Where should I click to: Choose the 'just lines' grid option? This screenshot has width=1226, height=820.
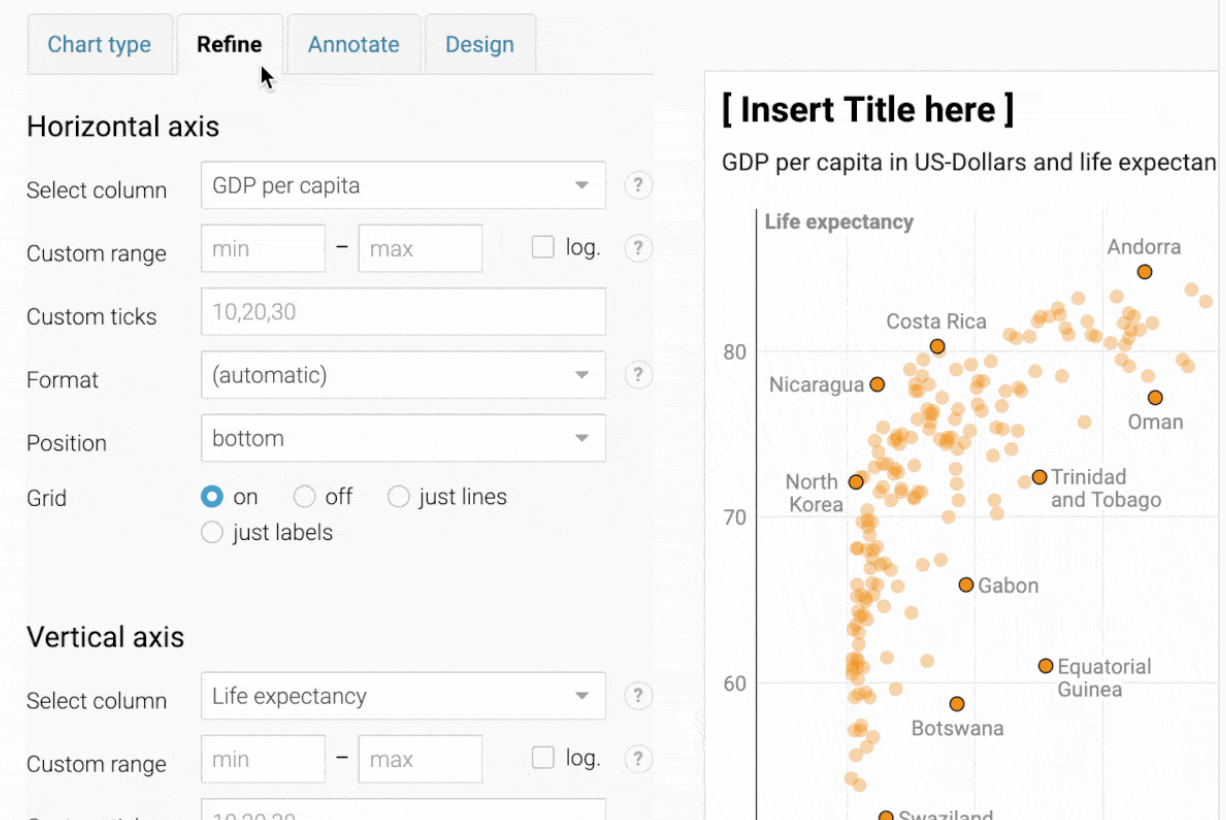[x=399, y=497]
